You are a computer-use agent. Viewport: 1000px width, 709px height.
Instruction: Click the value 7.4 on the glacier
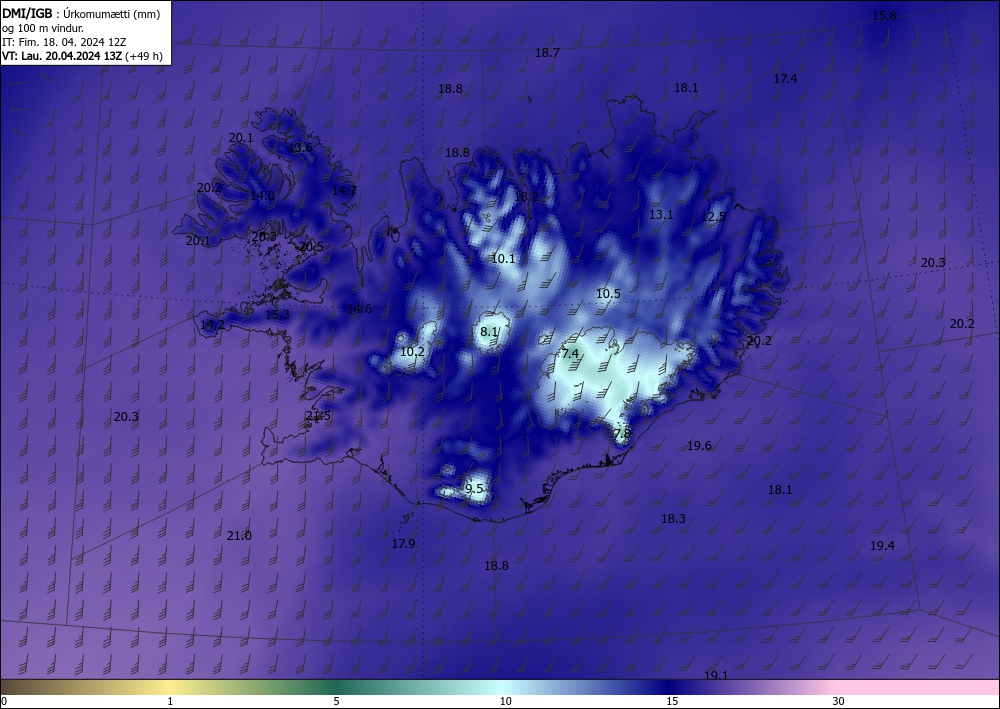[x=570, y=354]
